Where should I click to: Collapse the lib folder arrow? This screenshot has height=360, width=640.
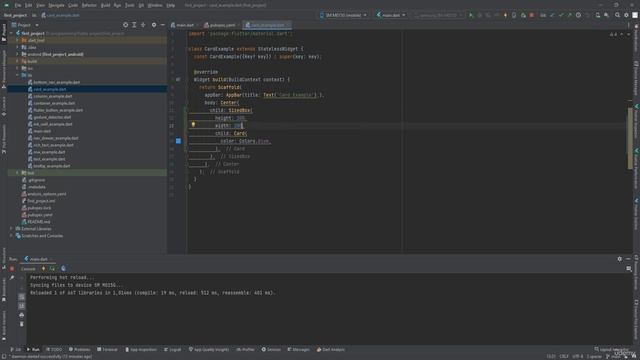(17, 75)
